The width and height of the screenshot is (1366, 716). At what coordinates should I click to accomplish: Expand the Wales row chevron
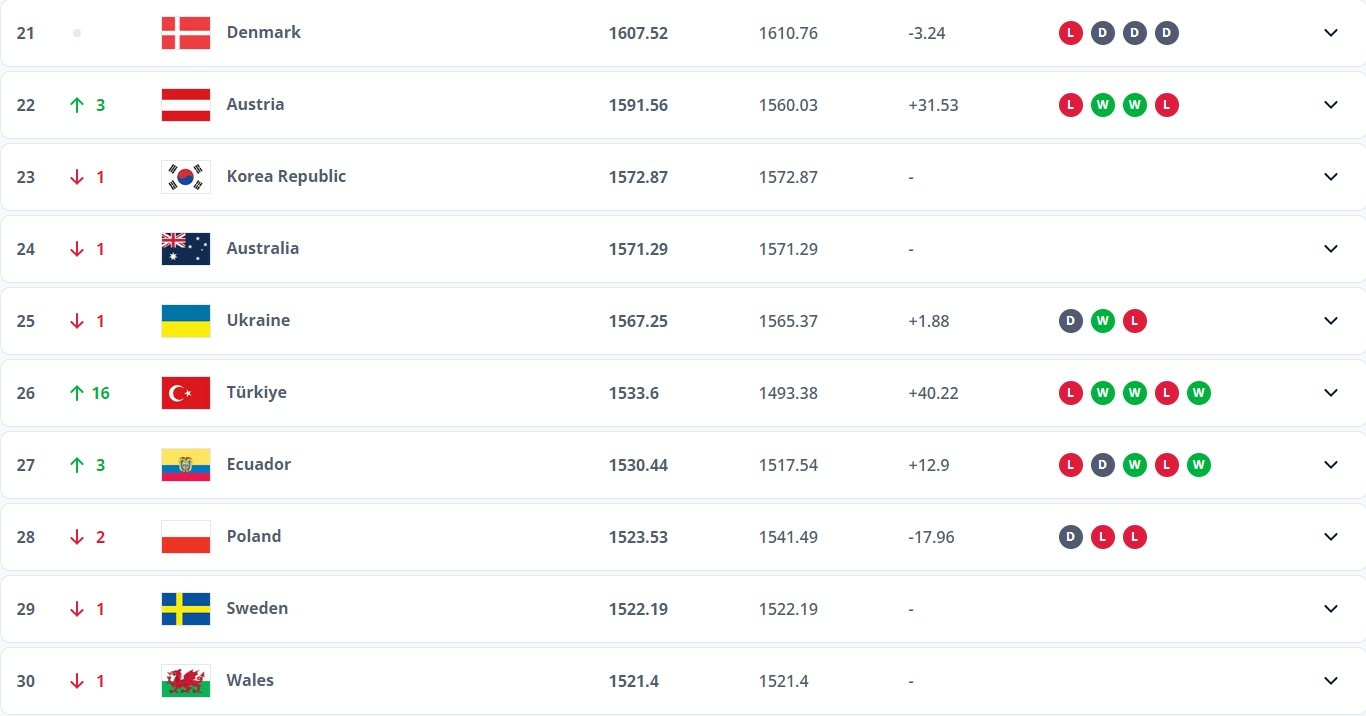tap(1331, 681)
